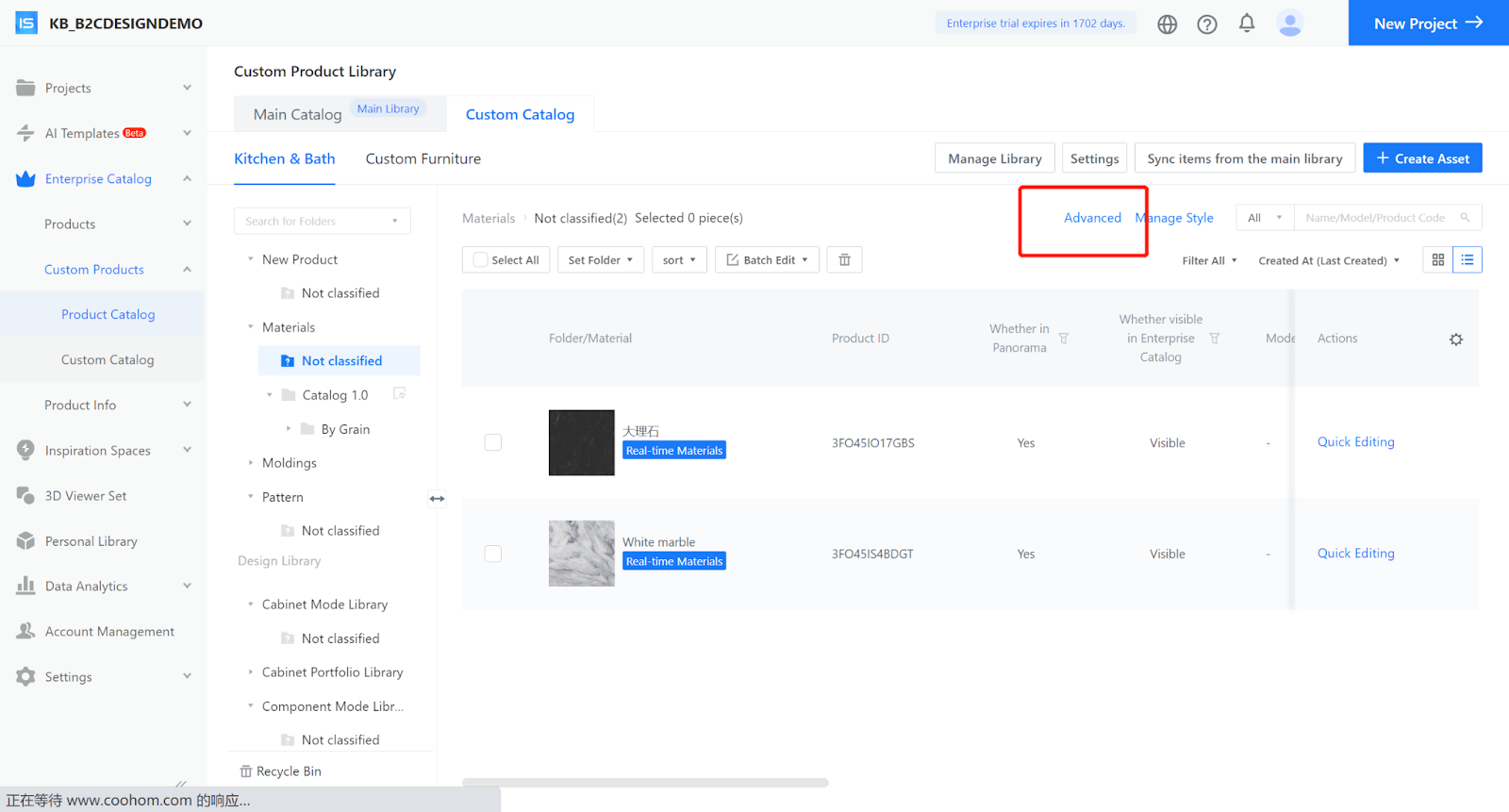1509x812 pixels.
Task: Click the Create Asset button
Action: 1421,158
